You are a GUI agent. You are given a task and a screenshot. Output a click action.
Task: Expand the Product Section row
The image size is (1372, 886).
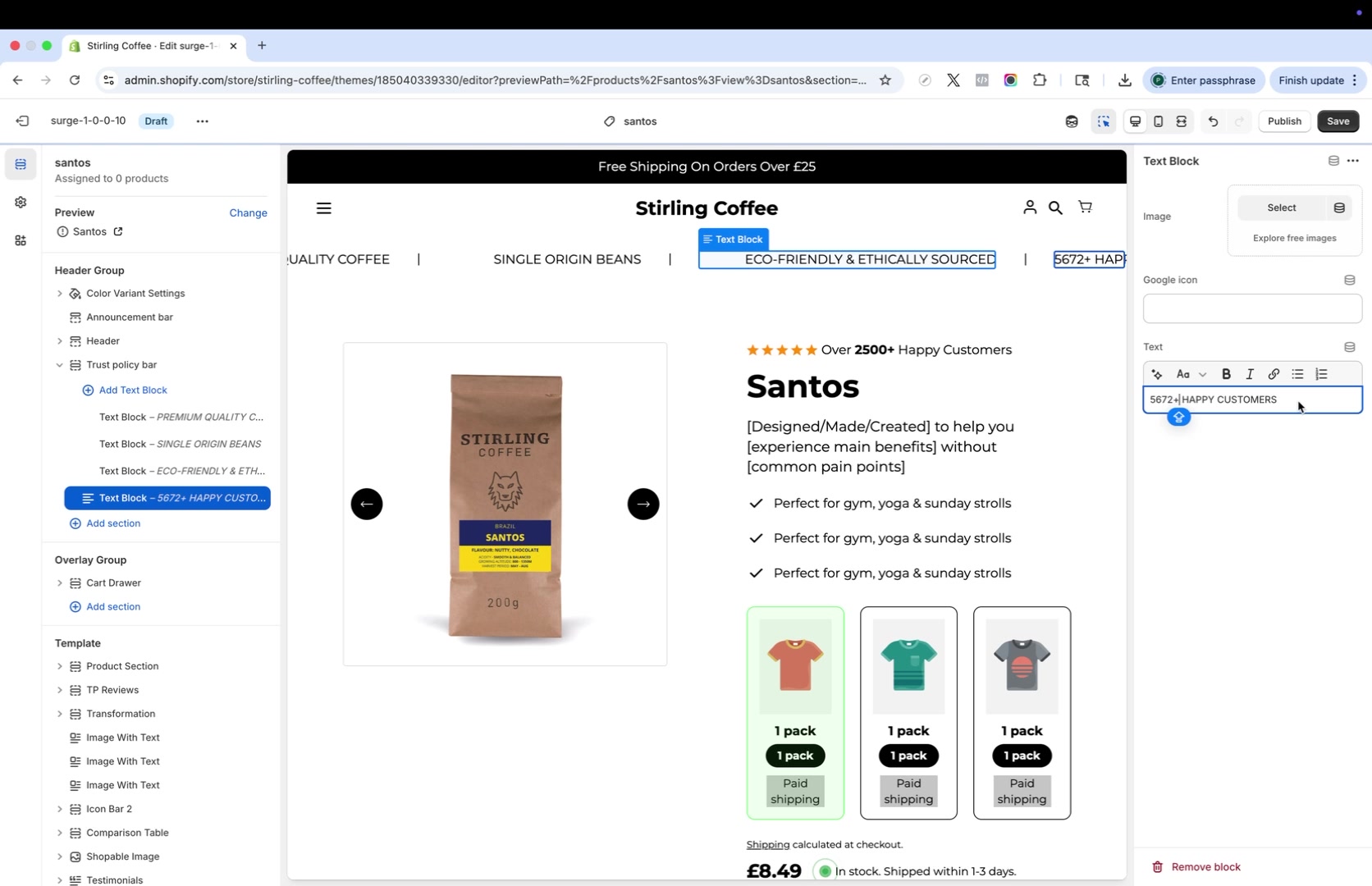click(60, 666)
